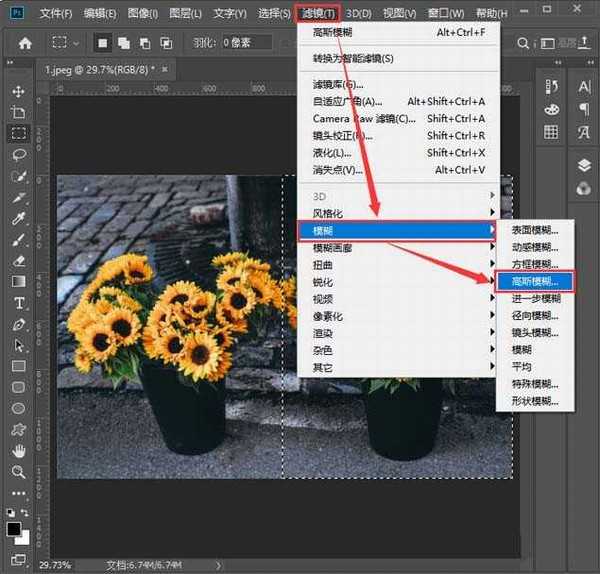This screenshot has height=574, width=600.
Task: Click the foreground color swatch
Action: 14,529
